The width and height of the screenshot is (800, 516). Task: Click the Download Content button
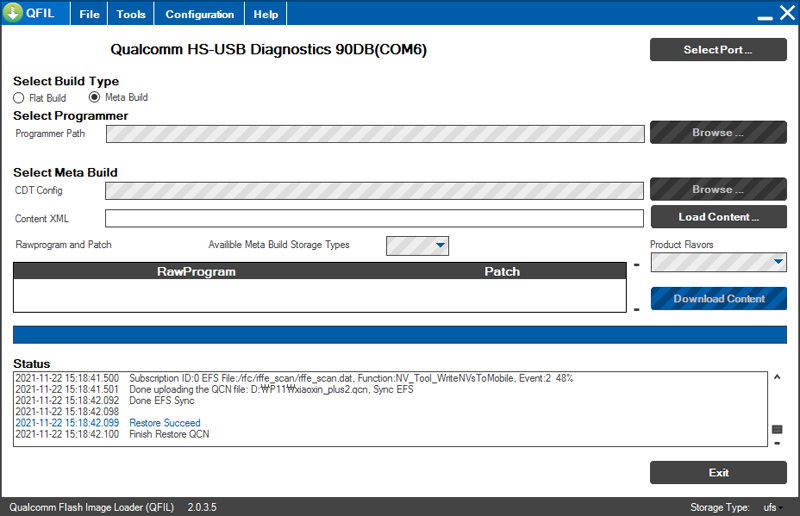tap(718, 299)
